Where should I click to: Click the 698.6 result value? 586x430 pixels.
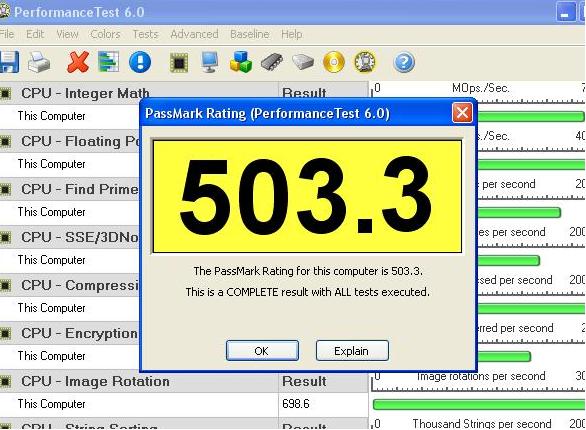[296, 404]
